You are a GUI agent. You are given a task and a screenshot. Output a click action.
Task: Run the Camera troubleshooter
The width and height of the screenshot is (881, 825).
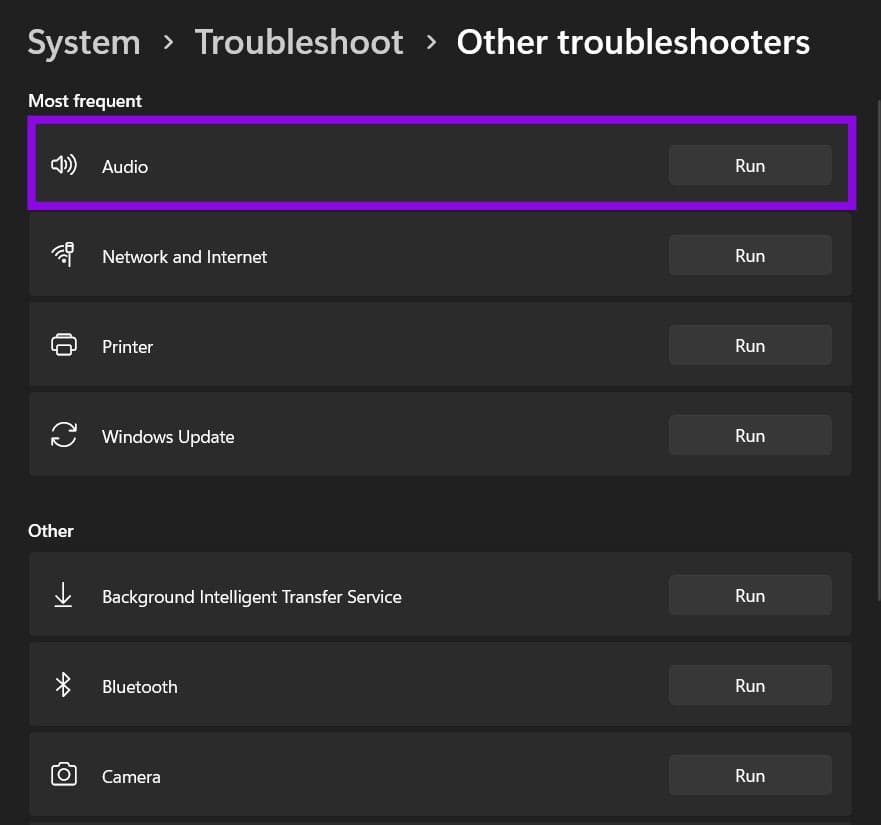(x=750, y=775)
